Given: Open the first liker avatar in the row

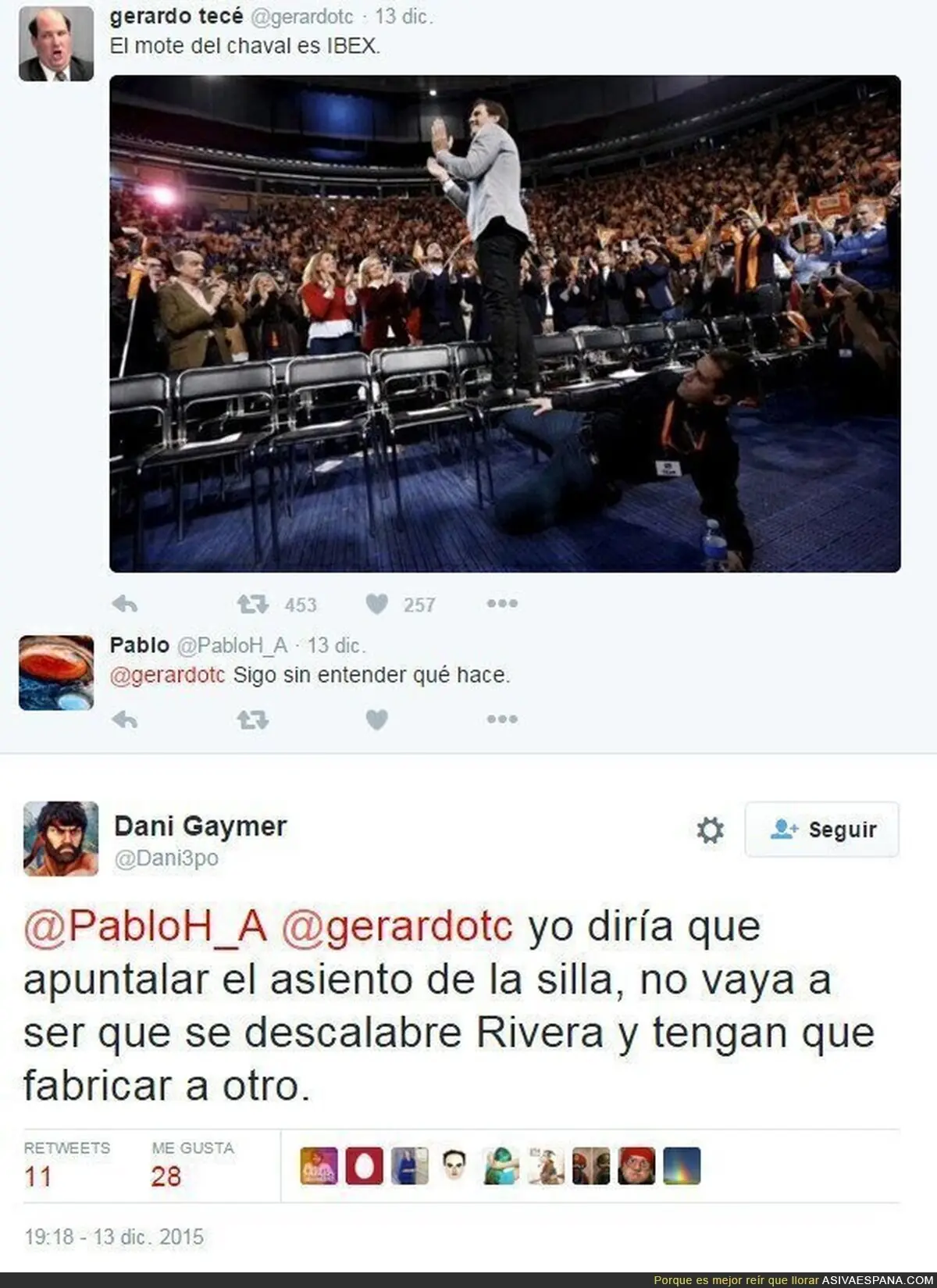Looking at the screenshot, I should click(319, 1166).
